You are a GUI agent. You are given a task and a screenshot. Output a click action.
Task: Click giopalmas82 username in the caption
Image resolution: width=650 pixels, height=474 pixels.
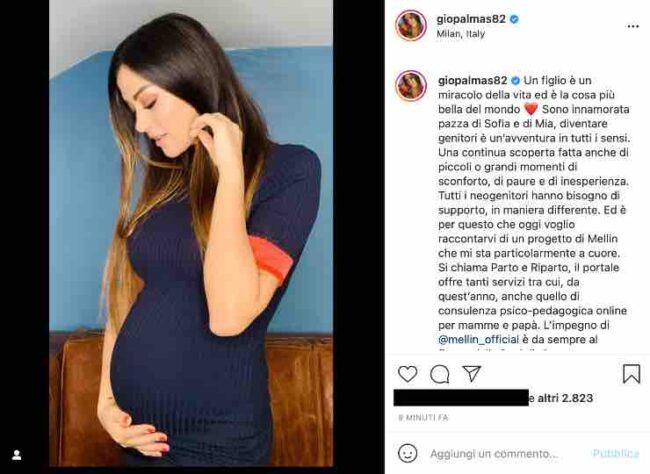click(473, 80)
